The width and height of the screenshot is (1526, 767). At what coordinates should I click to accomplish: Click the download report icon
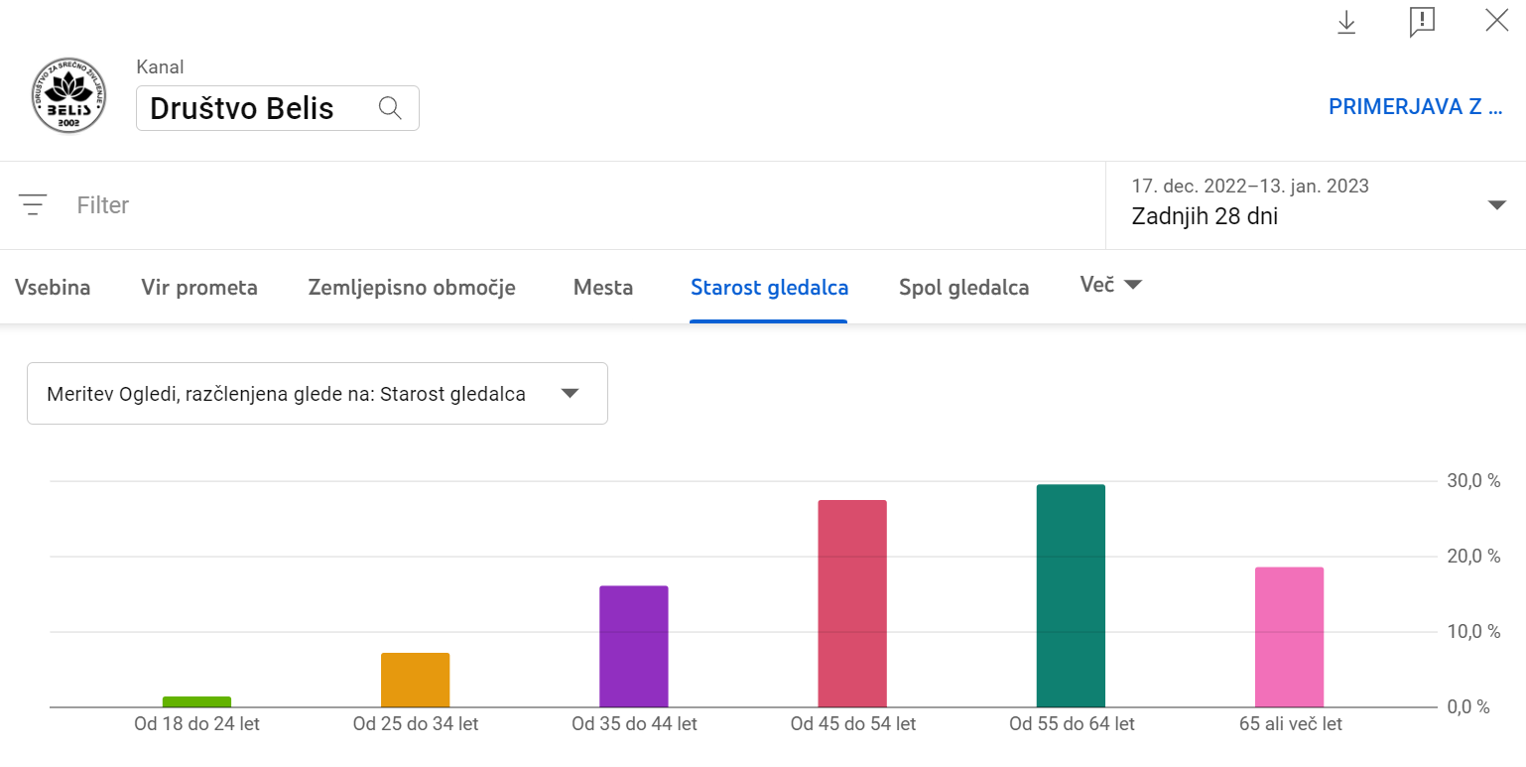click(1347, 21)
